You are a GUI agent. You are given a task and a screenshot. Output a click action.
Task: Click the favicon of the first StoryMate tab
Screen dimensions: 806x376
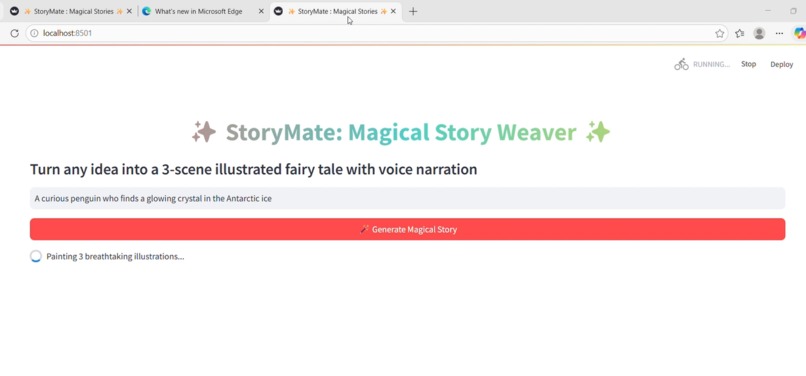[x=14, y=11]
